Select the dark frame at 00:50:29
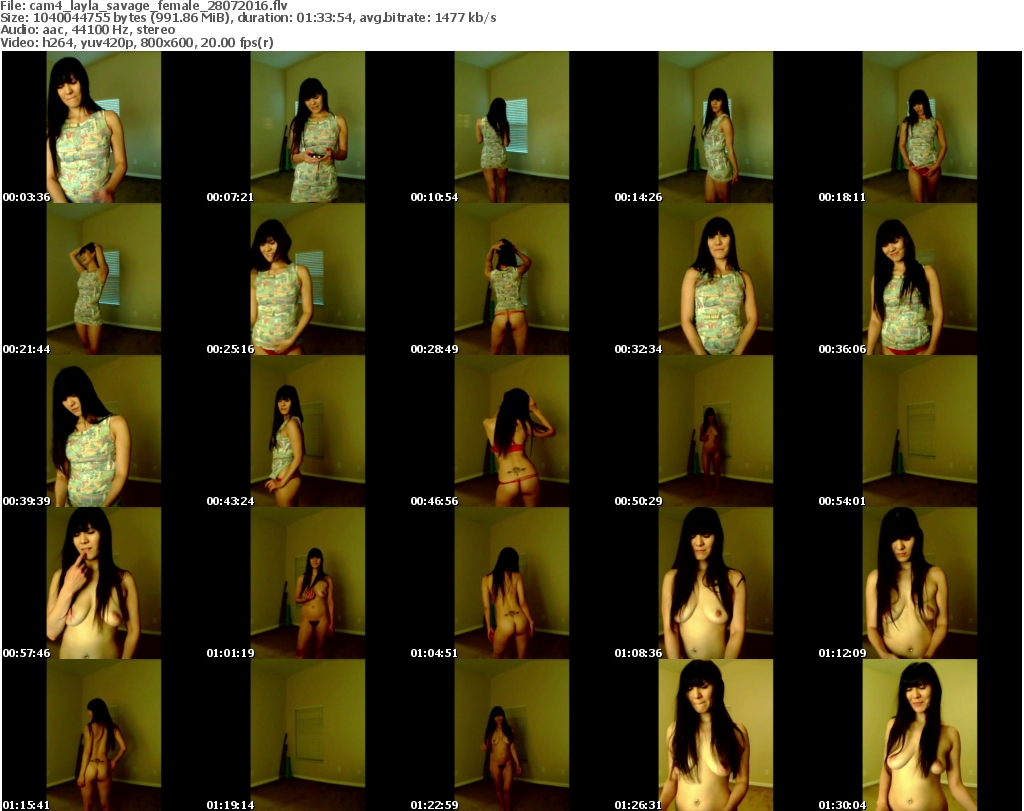 [715, 432]
